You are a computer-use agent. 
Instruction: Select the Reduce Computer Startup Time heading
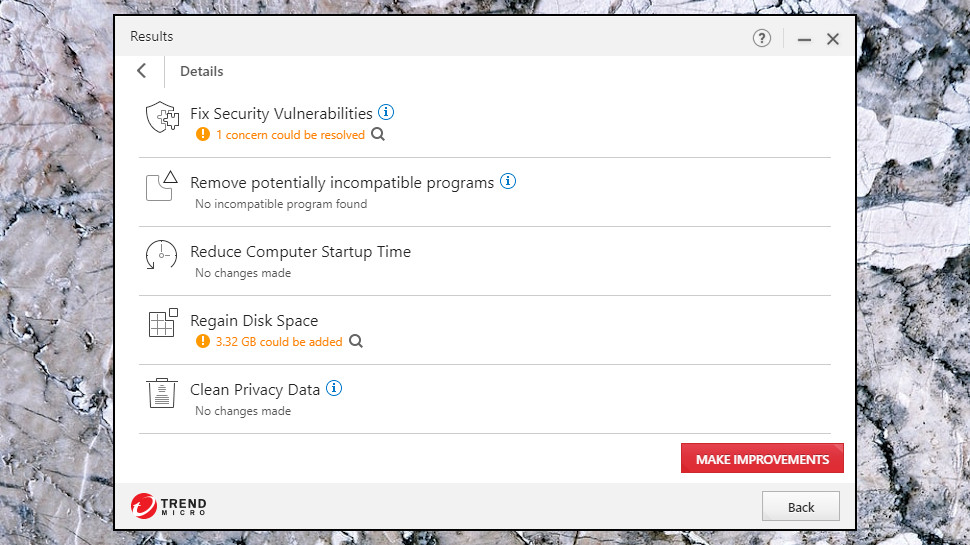(301, 252)
